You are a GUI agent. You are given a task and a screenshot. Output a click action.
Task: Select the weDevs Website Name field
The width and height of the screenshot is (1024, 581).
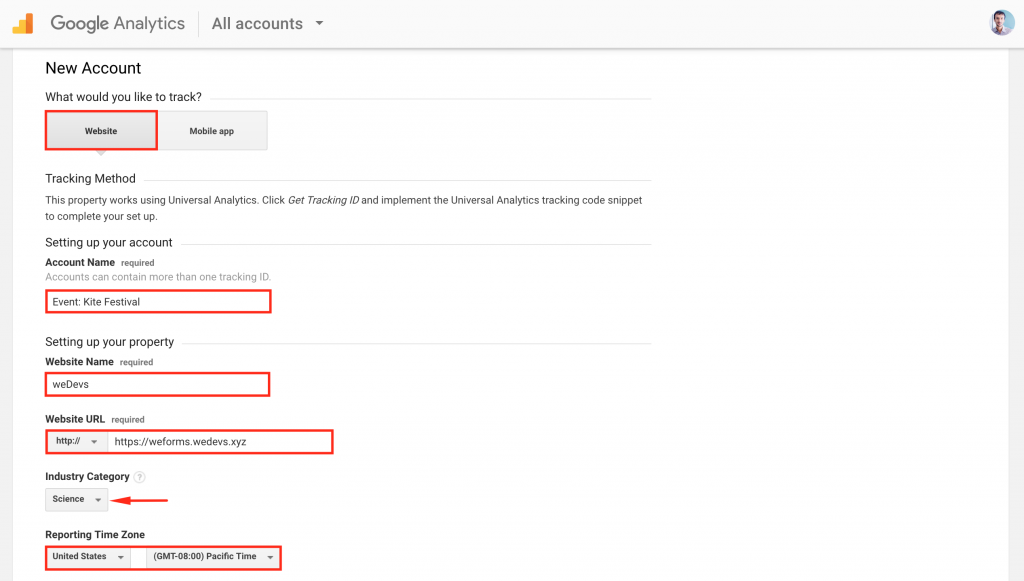click(156, 384)
